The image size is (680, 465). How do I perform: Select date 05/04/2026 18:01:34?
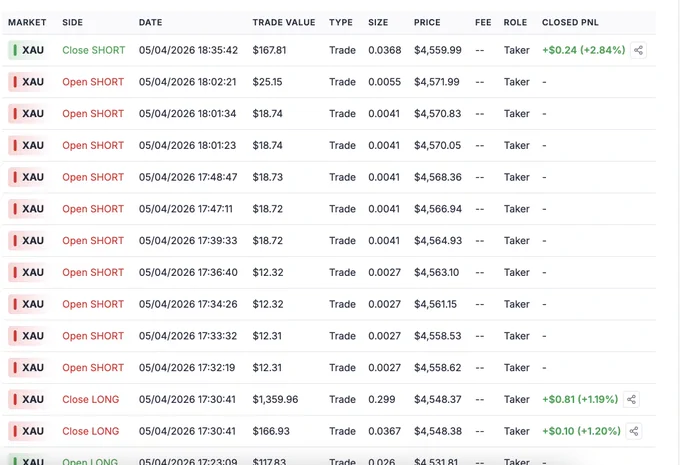[187, 114]
